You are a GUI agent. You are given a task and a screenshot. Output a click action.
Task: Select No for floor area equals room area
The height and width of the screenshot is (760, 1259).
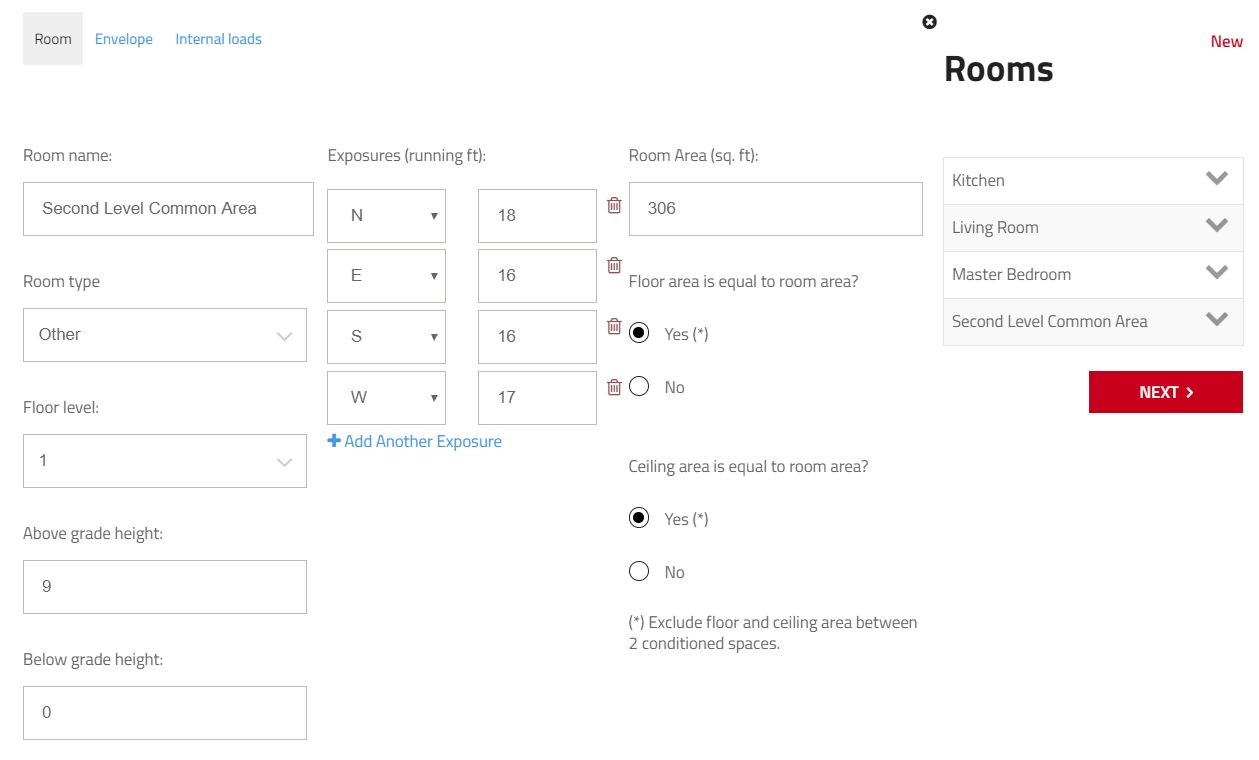639,387
